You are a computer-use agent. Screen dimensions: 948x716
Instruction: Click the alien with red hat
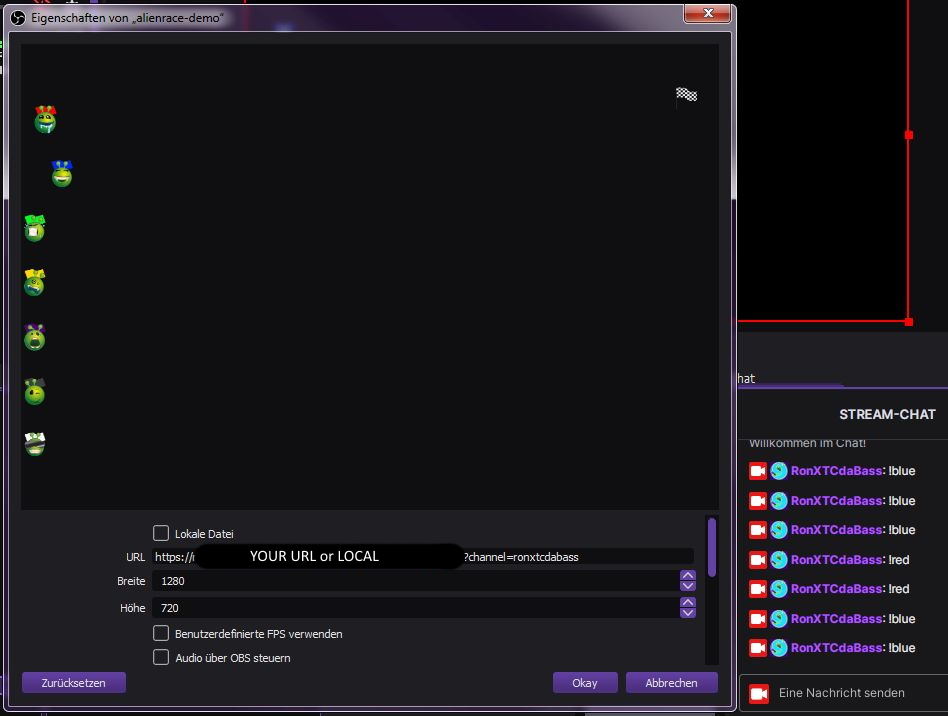pos(45,119)
